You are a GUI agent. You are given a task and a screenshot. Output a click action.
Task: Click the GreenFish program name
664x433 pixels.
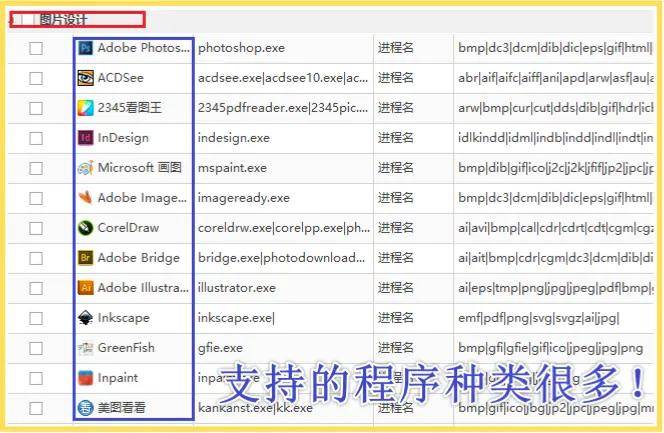pyautogui.click(x=126, y=348)
